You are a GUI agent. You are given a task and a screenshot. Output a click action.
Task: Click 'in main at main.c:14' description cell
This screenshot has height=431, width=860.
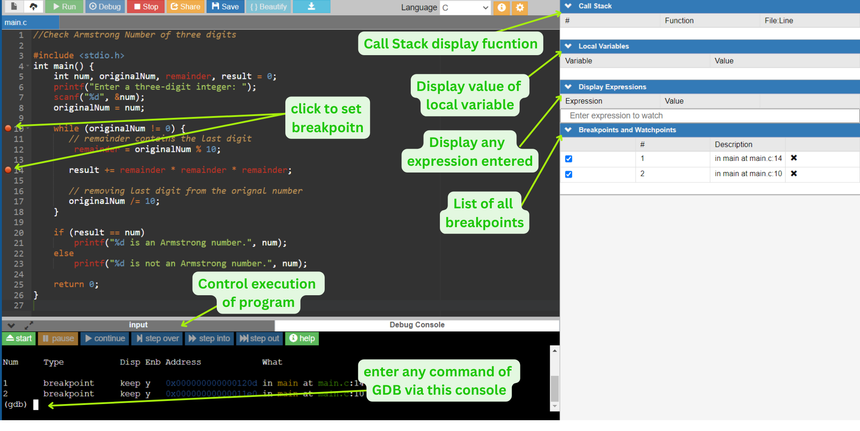(748, 158)
